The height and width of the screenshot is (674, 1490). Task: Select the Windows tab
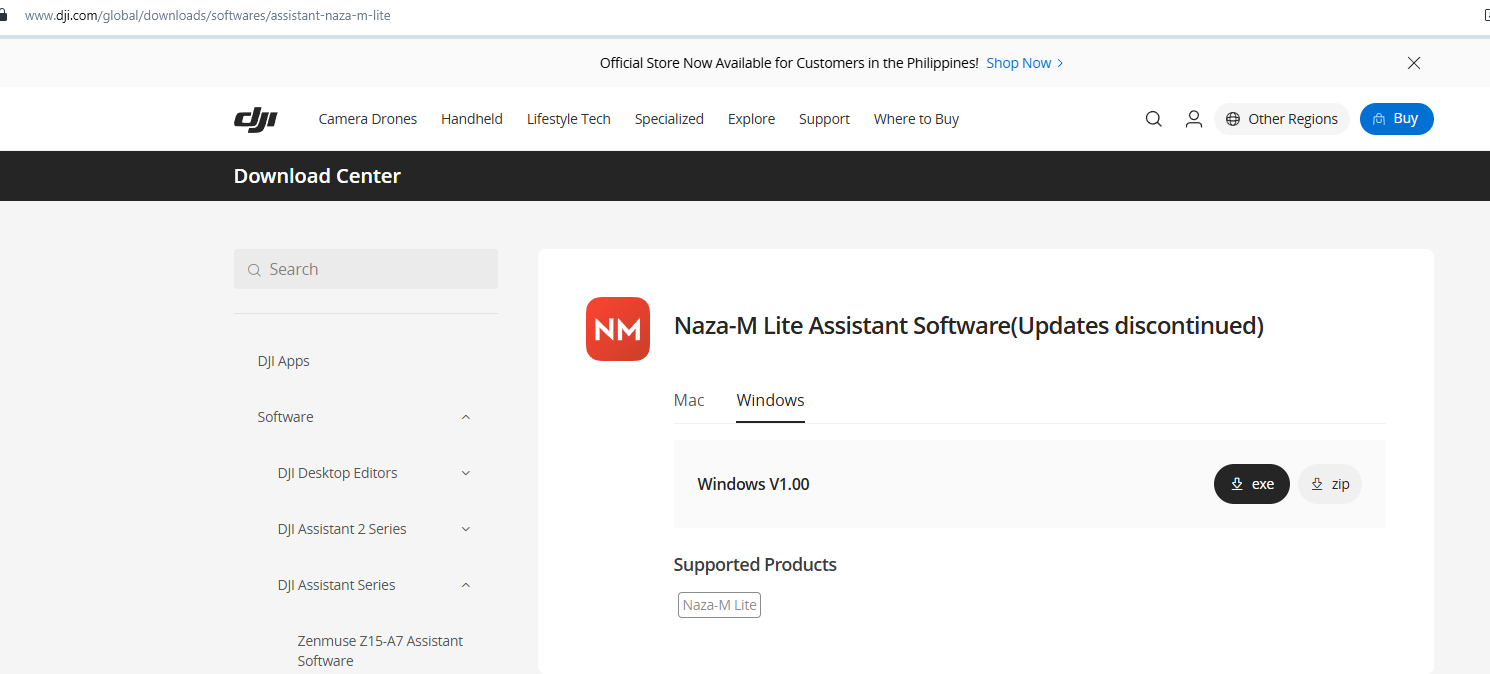(770, 400)
